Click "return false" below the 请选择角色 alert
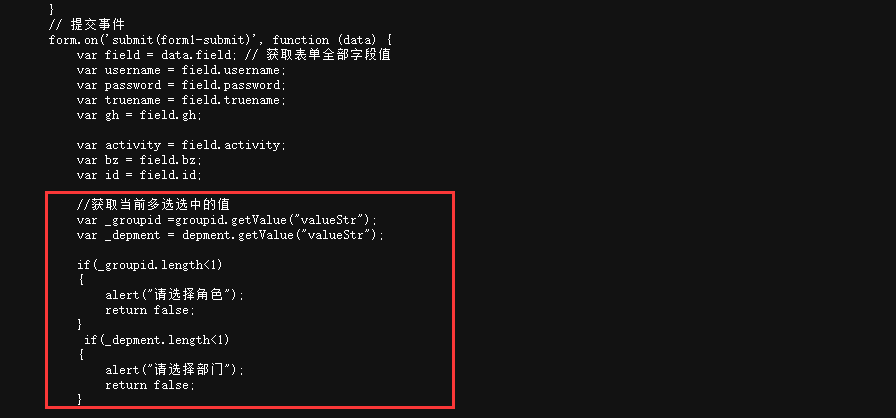This screenshot has width=896, height=418. pyautogui.click(x=149, y=310)
